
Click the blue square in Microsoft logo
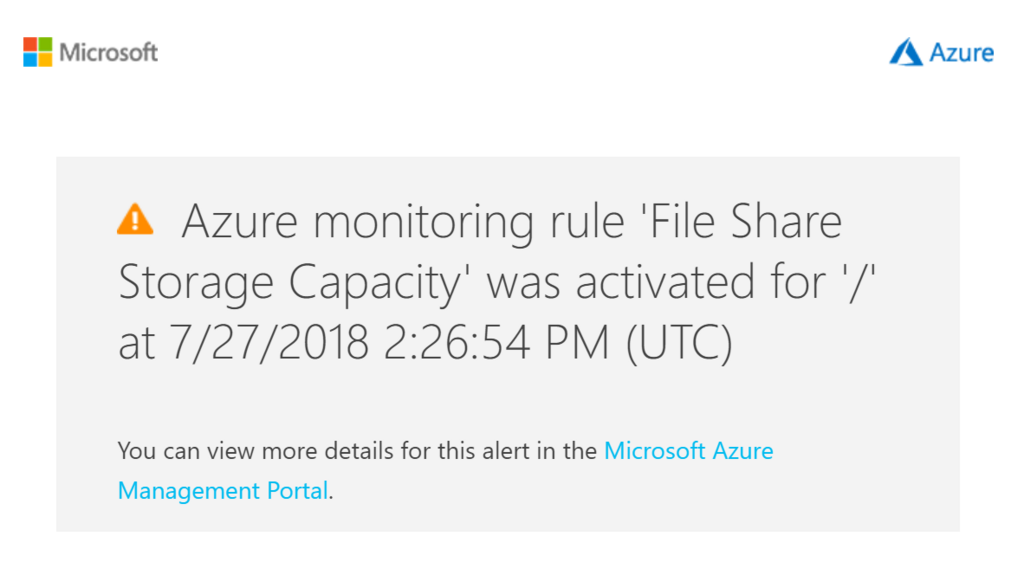30,60
